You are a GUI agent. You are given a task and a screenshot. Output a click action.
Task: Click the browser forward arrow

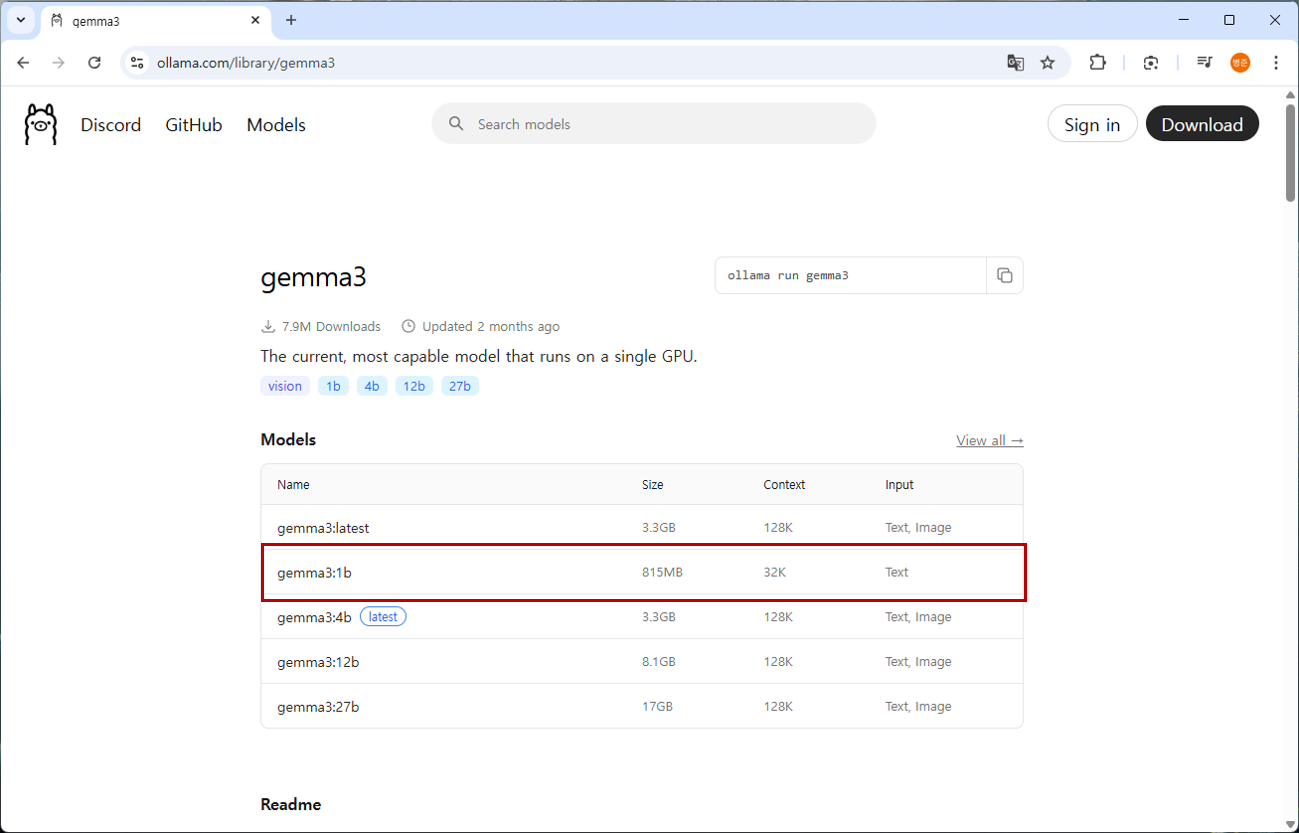pos(59,62)
